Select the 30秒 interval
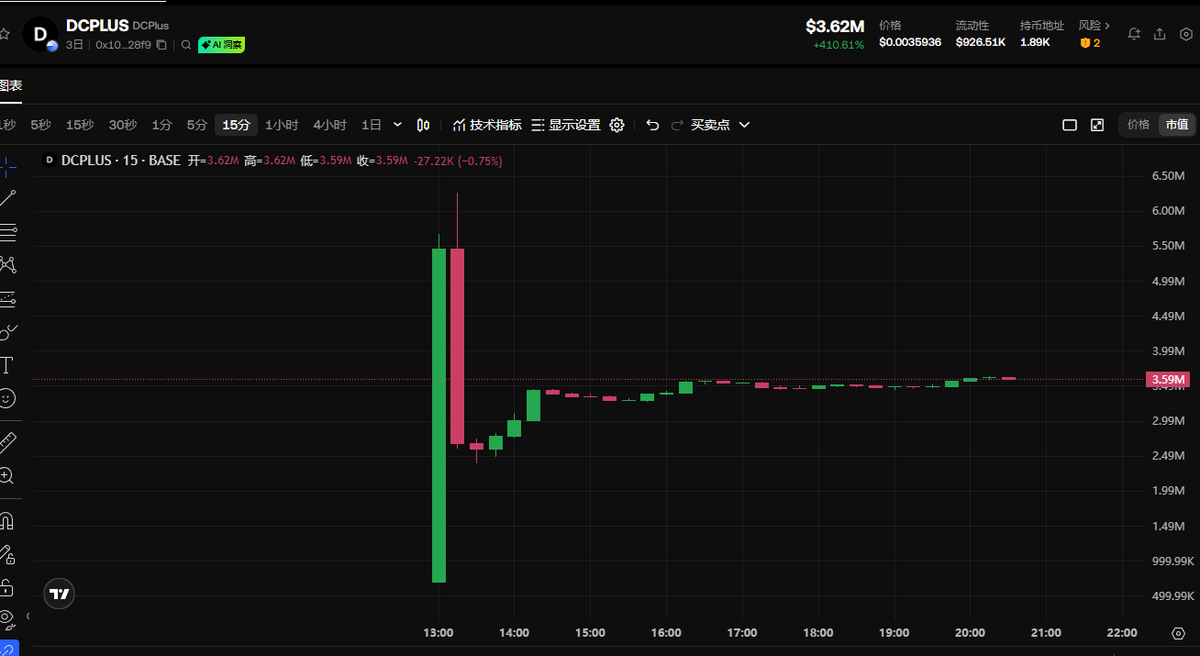Viewport: 1200px width, 656px height. click(x=123, y=125)
